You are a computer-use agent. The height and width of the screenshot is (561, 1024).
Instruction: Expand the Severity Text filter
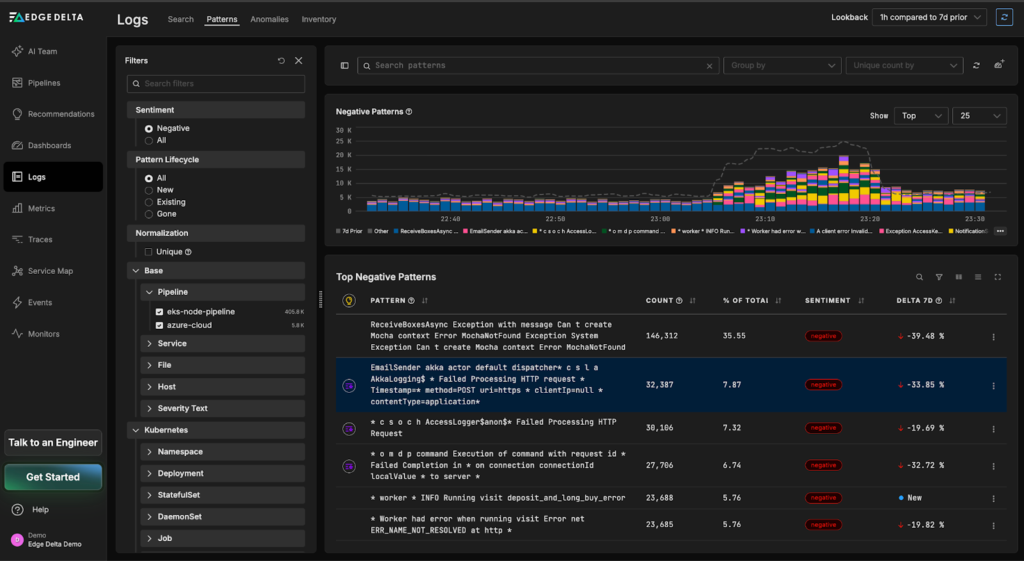click(182, 408)
